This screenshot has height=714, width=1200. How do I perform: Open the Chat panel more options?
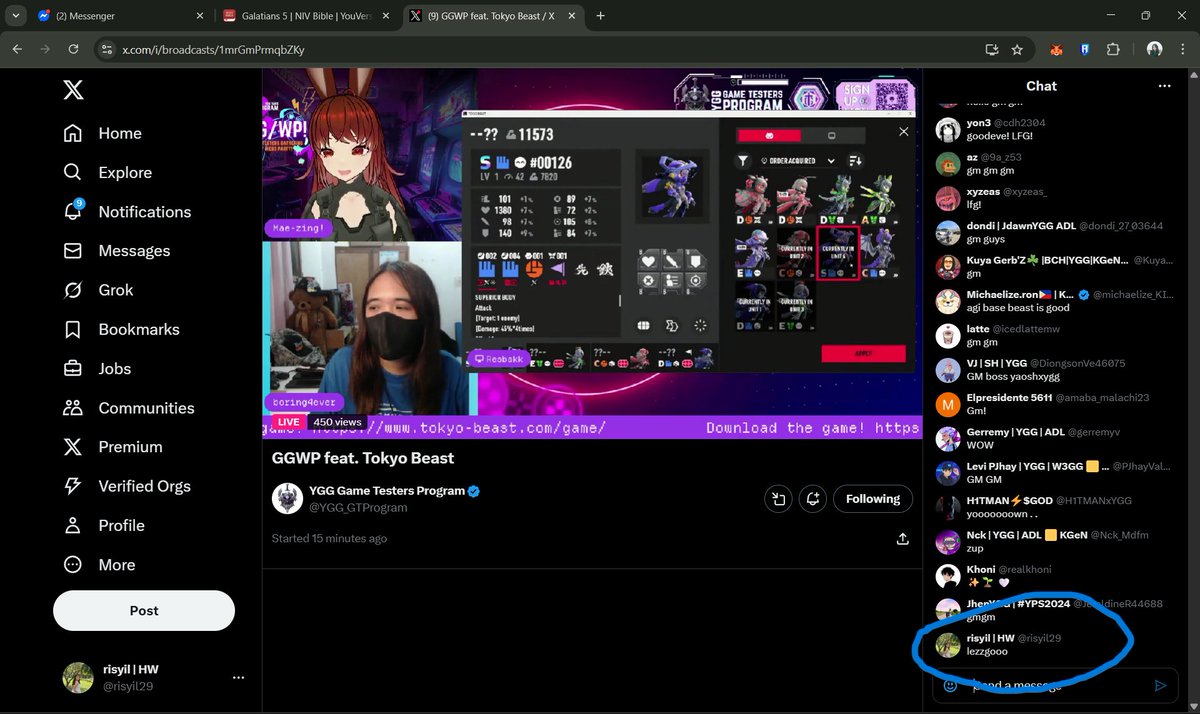pos(1164,86)
